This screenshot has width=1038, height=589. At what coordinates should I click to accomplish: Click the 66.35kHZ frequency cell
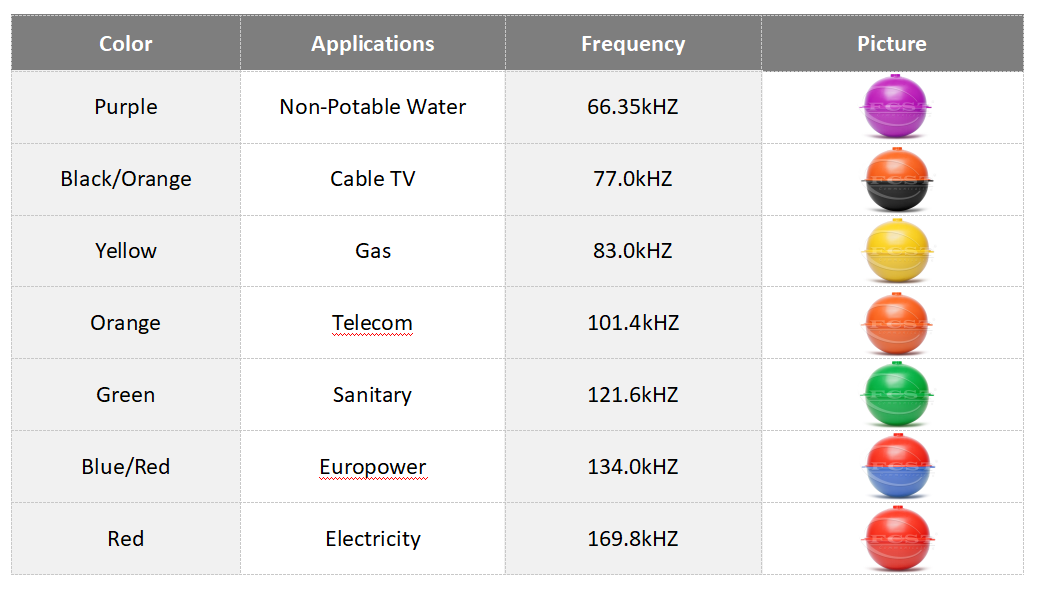coord(633,107)
